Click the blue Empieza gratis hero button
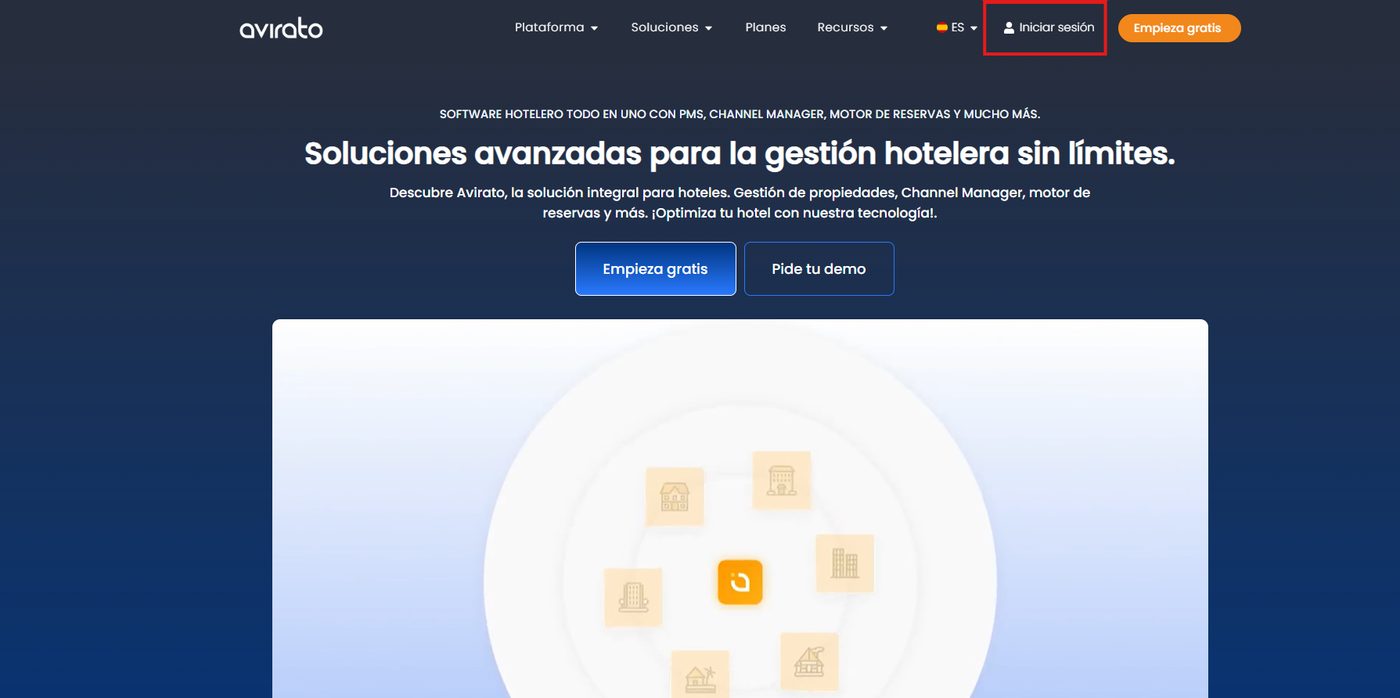Viewport: 1400px width, 698px height. (x=655, y=269)
